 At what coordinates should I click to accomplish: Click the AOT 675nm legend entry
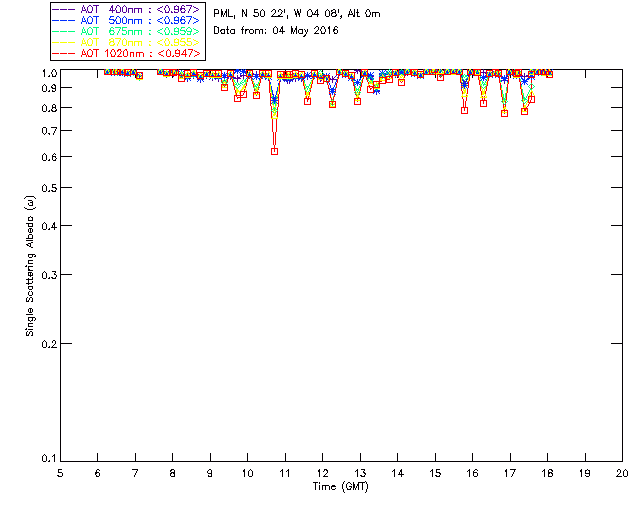(x=126, y=31)
